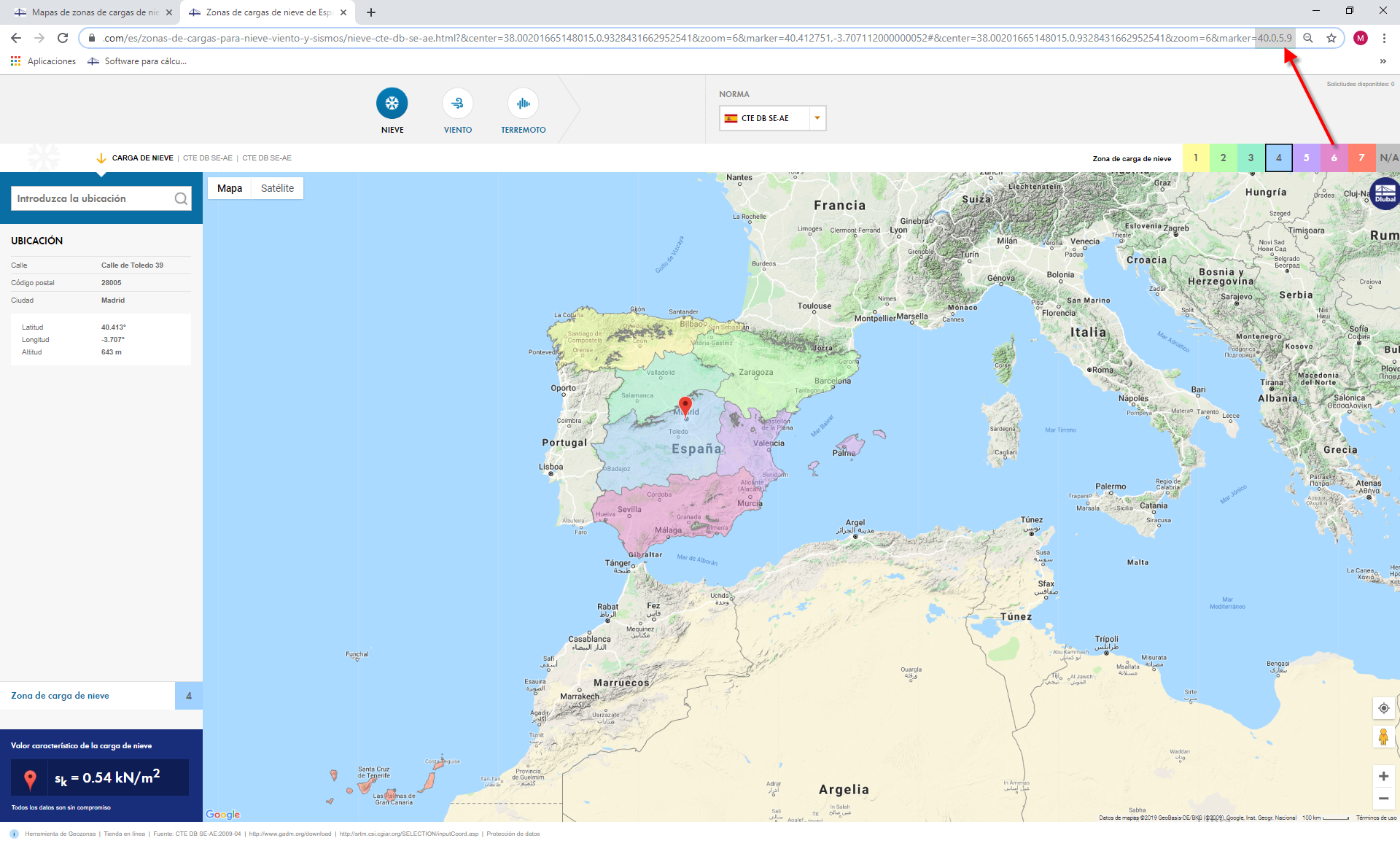Select the Nieve snowflake icon

[x=392, y=104]
